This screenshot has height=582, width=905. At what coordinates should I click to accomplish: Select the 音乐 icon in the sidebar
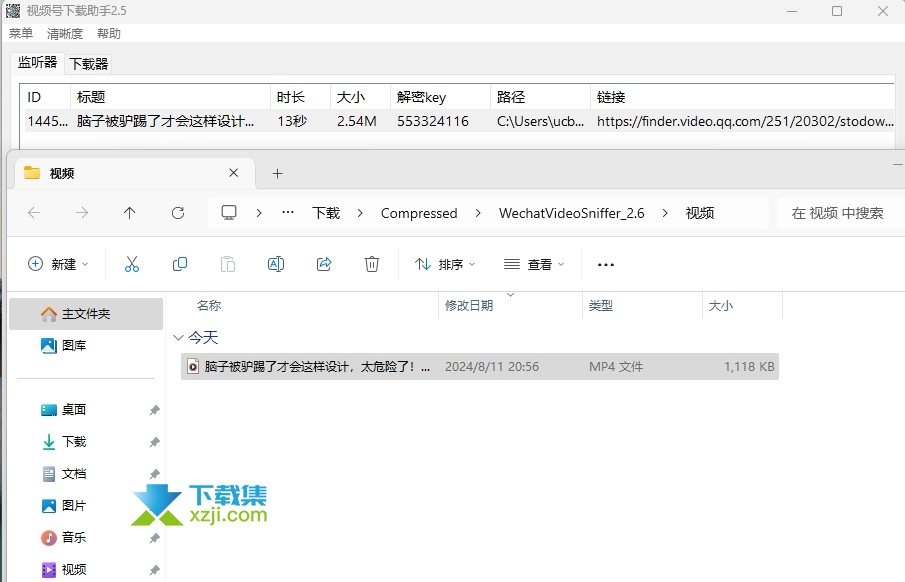(x=47, y=537)
